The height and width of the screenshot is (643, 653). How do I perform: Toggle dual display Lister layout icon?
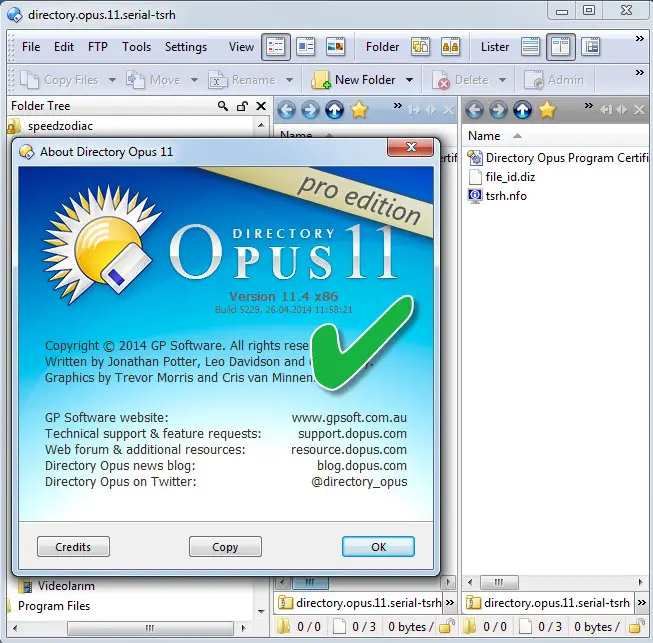[x=561, y=47]
